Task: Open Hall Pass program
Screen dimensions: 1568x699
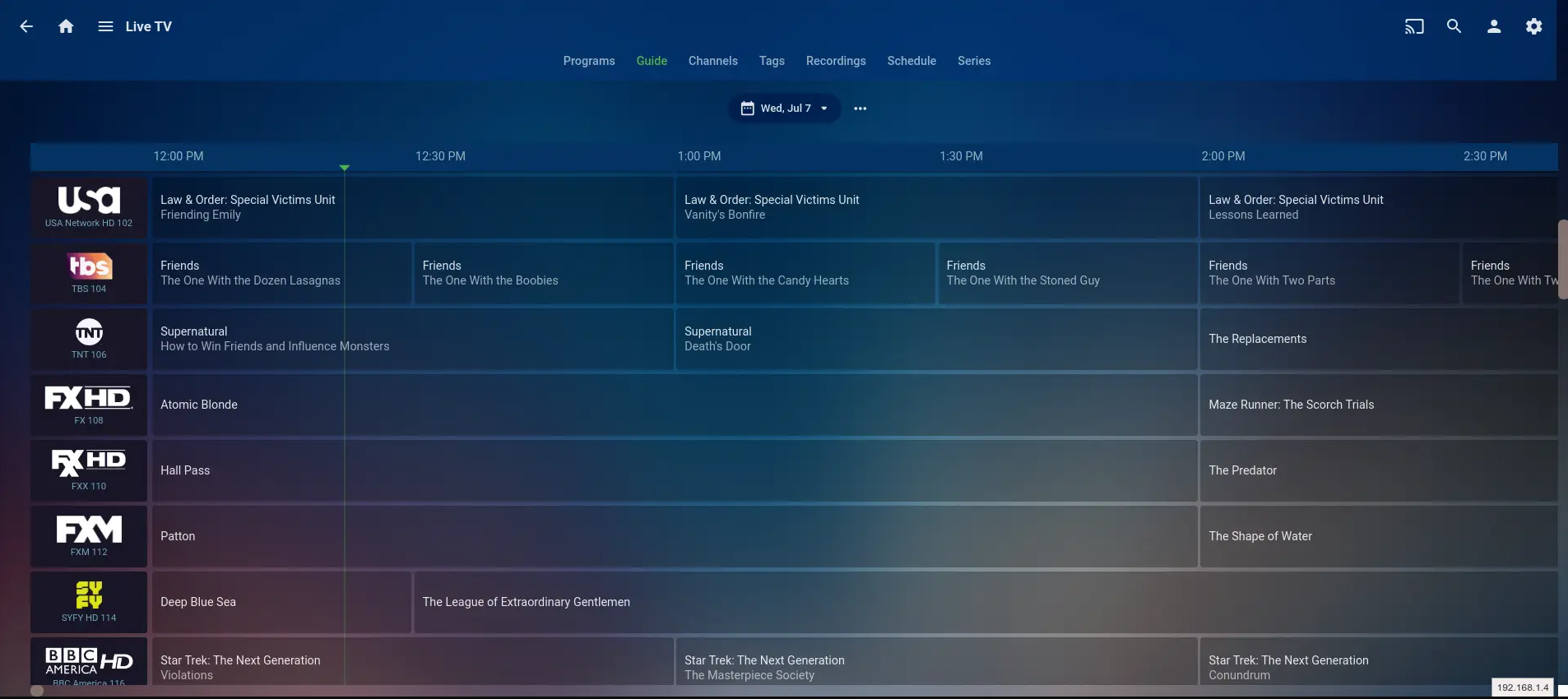Action: click(x=675, y=471)
